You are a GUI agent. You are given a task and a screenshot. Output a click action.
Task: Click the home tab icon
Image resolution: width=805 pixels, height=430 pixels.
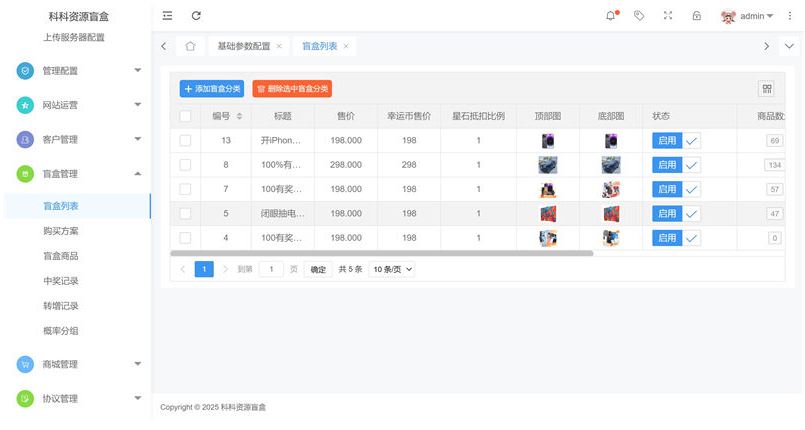tap(190, 46)
